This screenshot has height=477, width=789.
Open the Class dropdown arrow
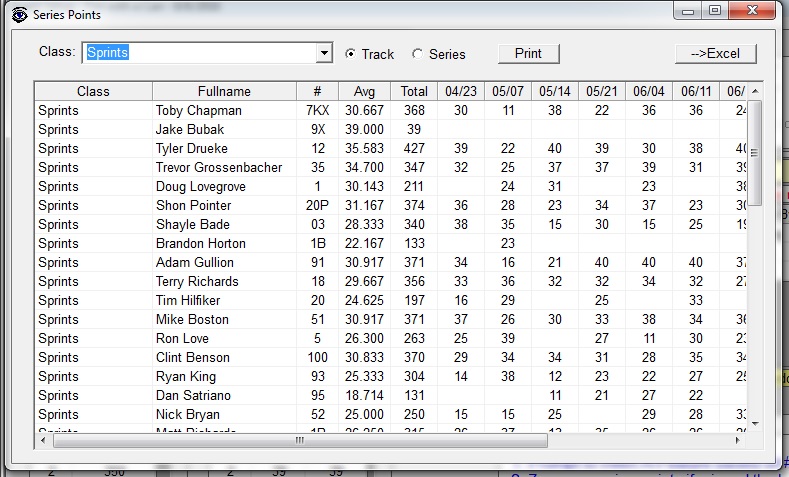click(x=324, y=53)
